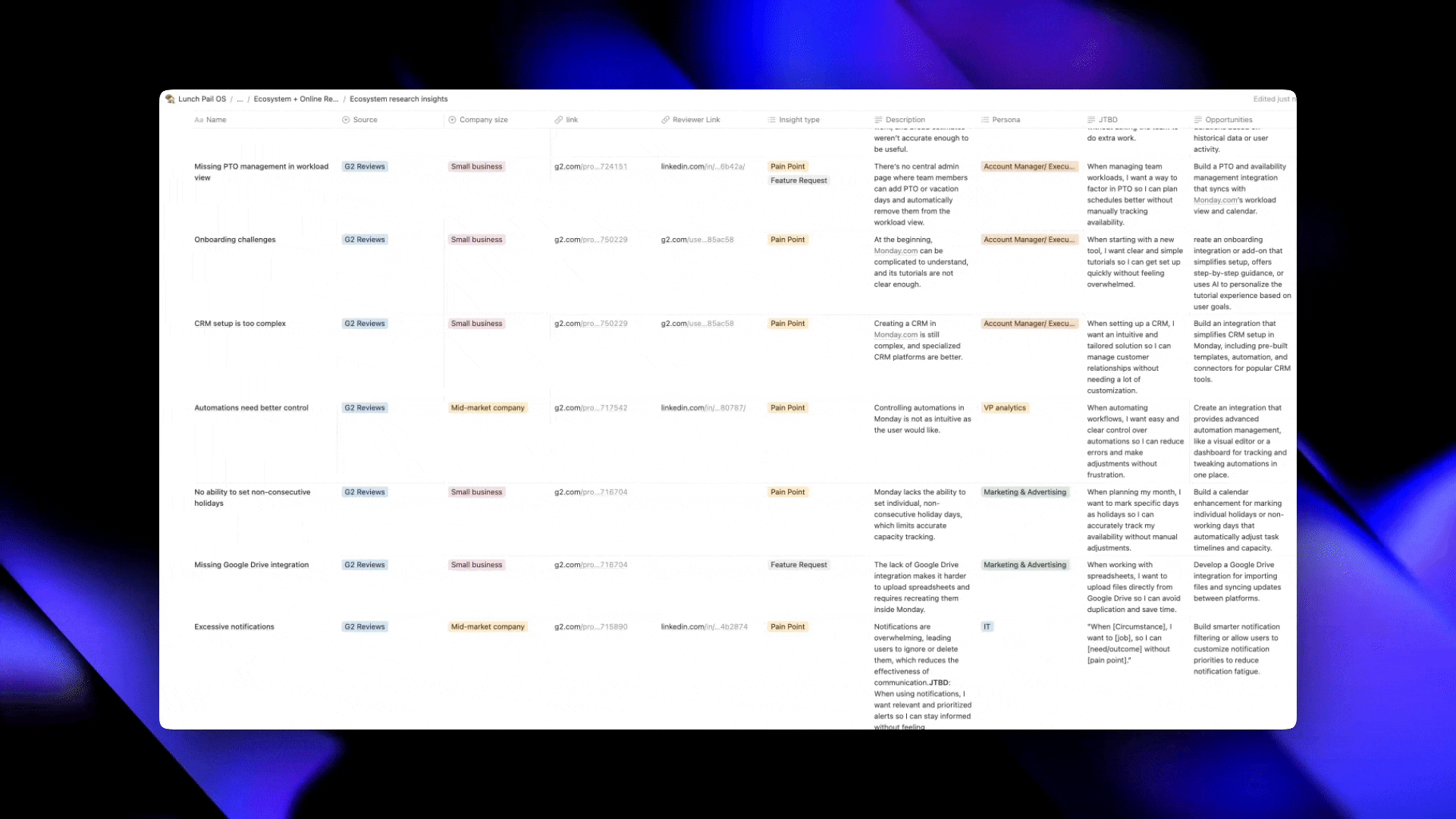This screenshot has width=1456, height=819.
Task: Open linkedin.com reviewer link for Excessive notifications
Action: coord(704,627)
